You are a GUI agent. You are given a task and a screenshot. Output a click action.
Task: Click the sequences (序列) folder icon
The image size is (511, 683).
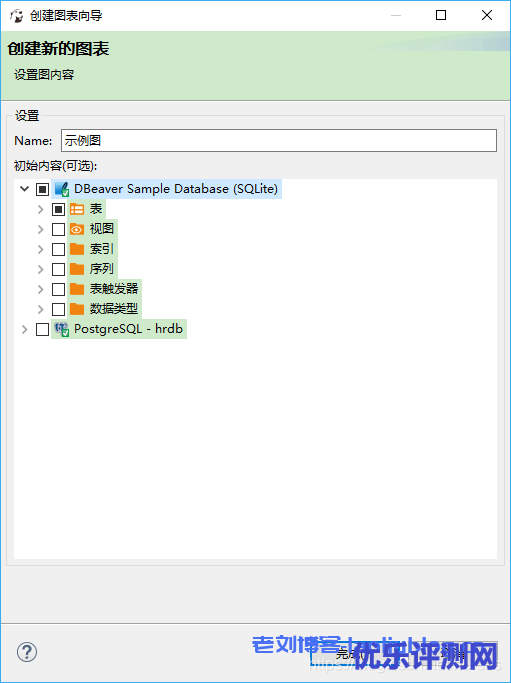77,270
